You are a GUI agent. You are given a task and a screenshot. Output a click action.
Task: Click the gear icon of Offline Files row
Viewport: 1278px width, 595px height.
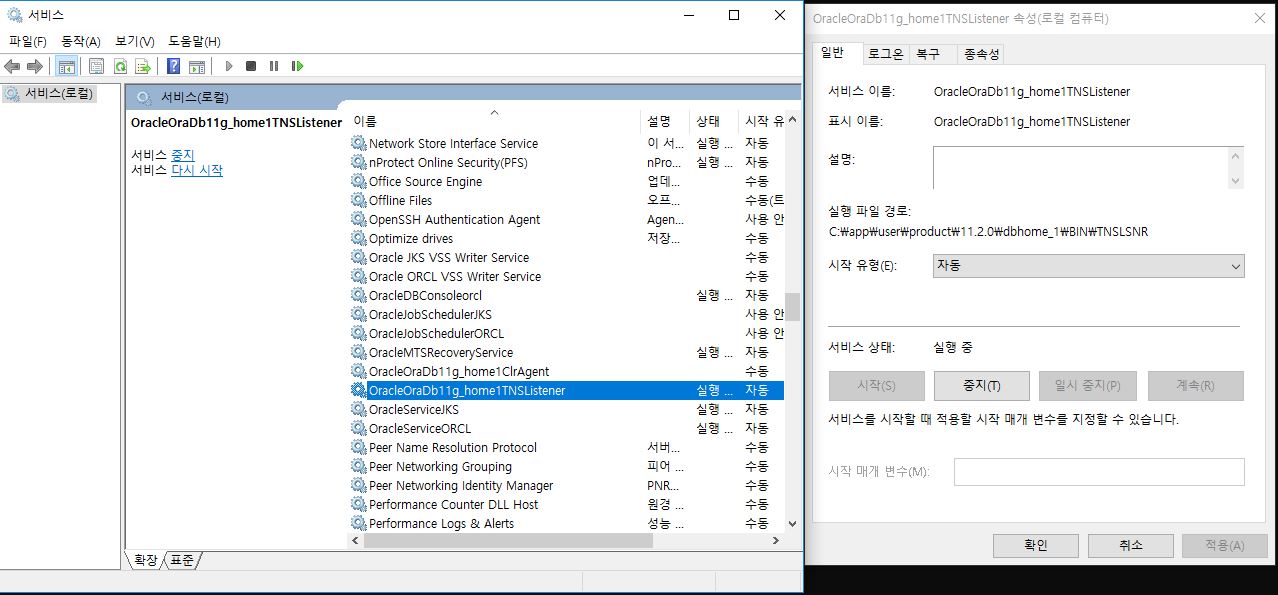point(359,200)
